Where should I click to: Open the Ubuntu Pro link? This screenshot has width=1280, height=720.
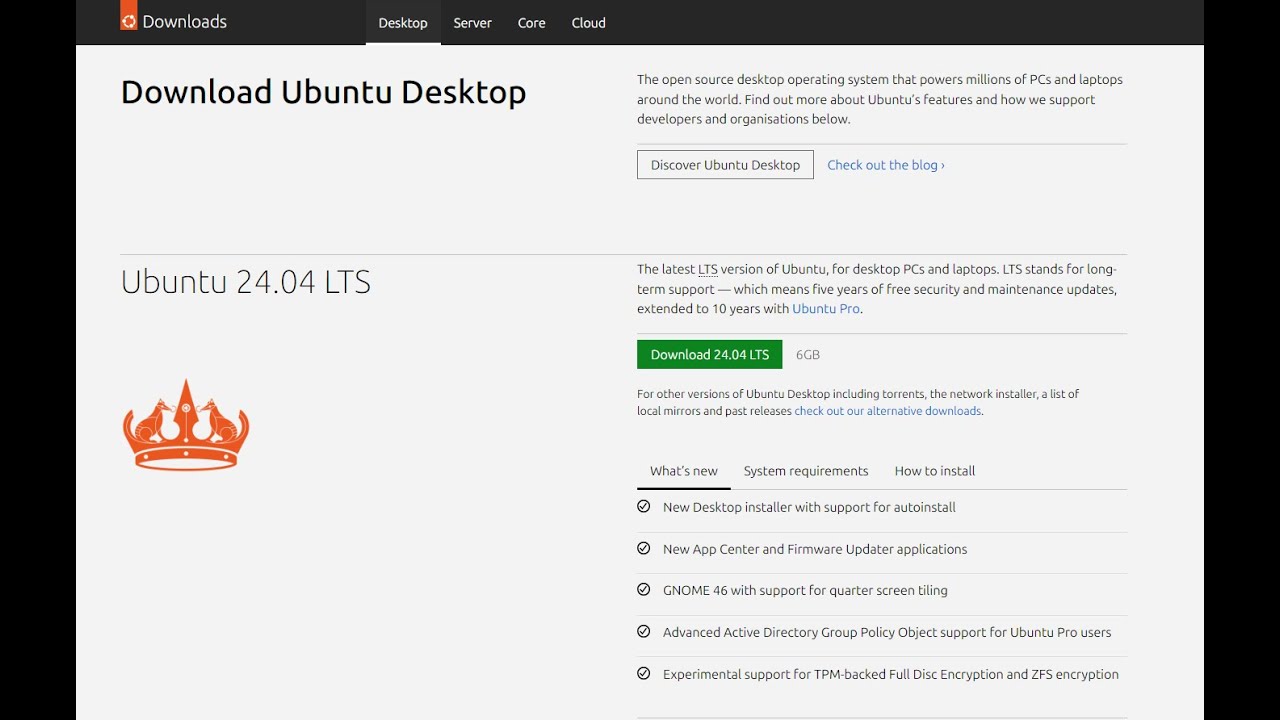826,309
